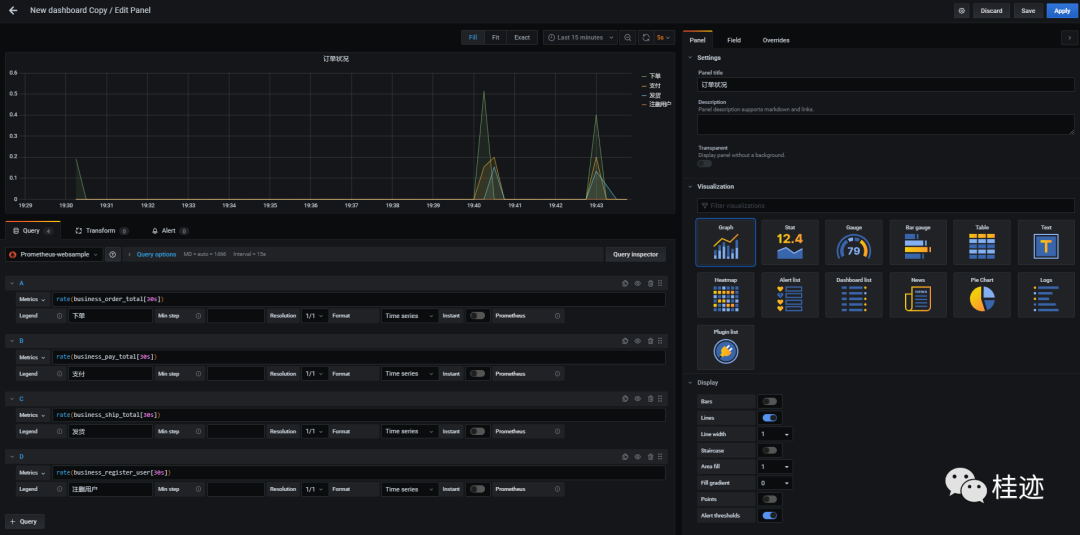This screenshot has height=535, width=1080.
Task: Toggle the Instant switch for query A
Action: (477, 315)
